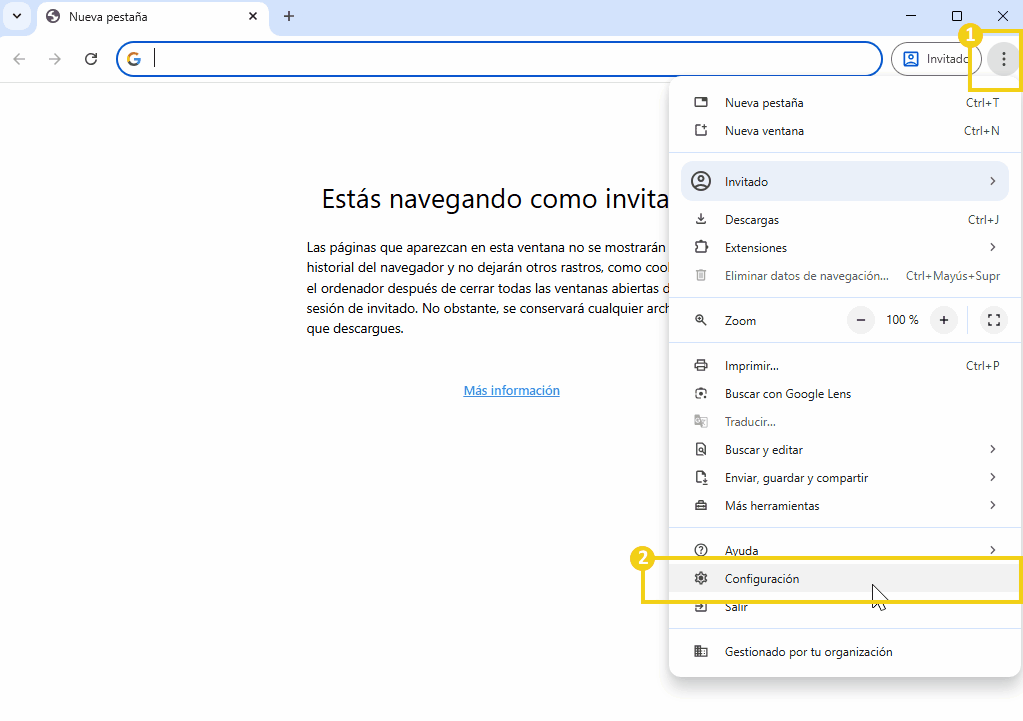Reload the page with the refresh icon
This screenshot has height=721, width=1023.
click(x=91, y=59)
